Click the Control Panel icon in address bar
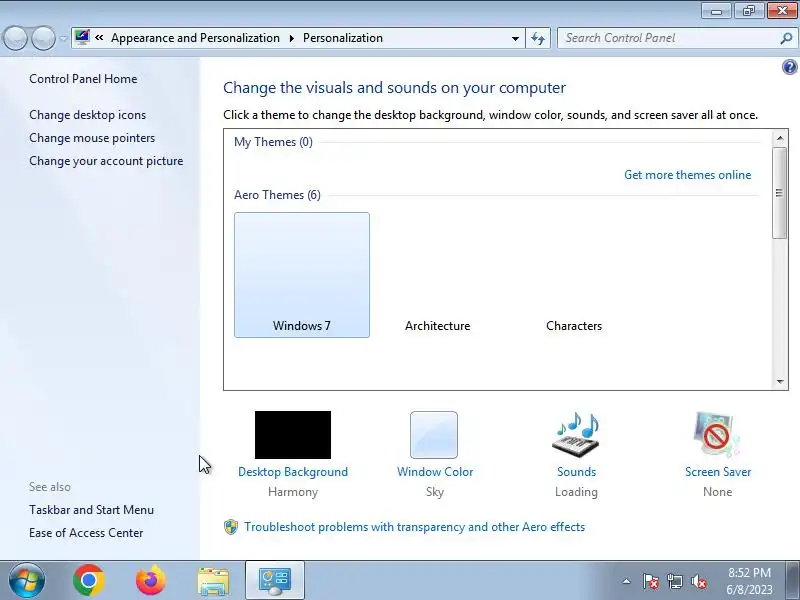Image resolution: width=800 pixels, height=600 pixels. tap(82, 37)
